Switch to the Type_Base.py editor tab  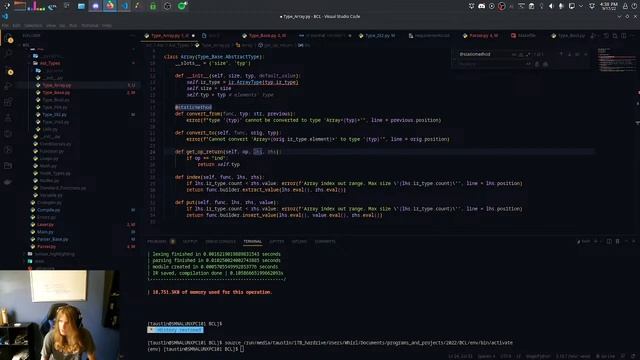(267, 36)
